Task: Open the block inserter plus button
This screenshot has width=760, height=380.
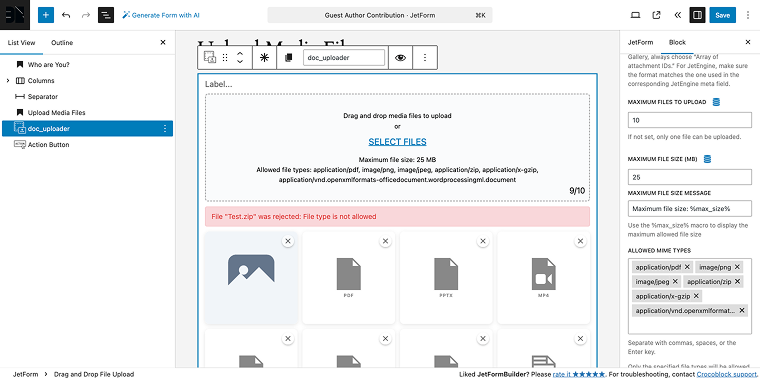Action: click(x=46, y=15)
